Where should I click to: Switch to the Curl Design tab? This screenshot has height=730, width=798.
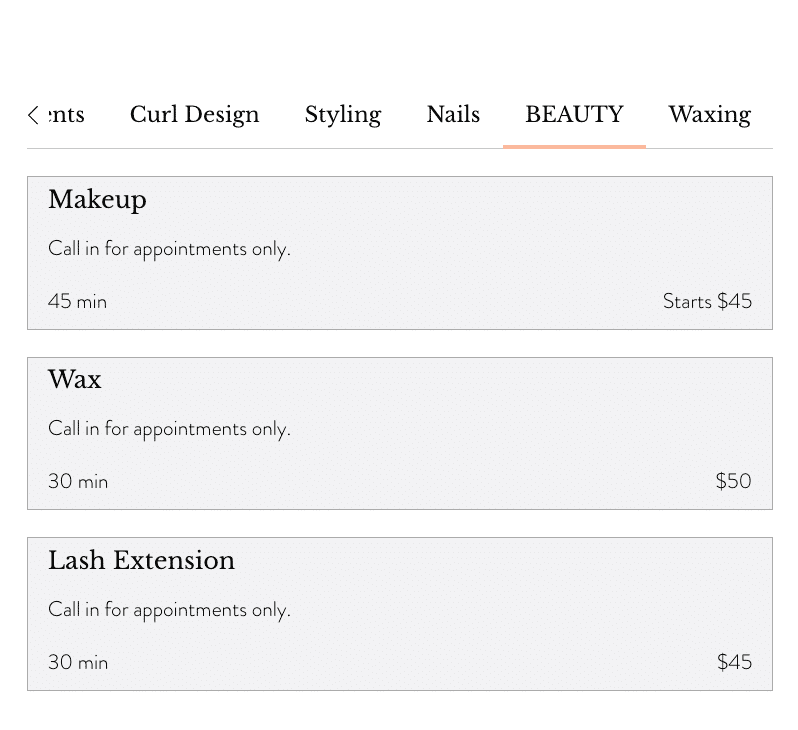point(194,115)
